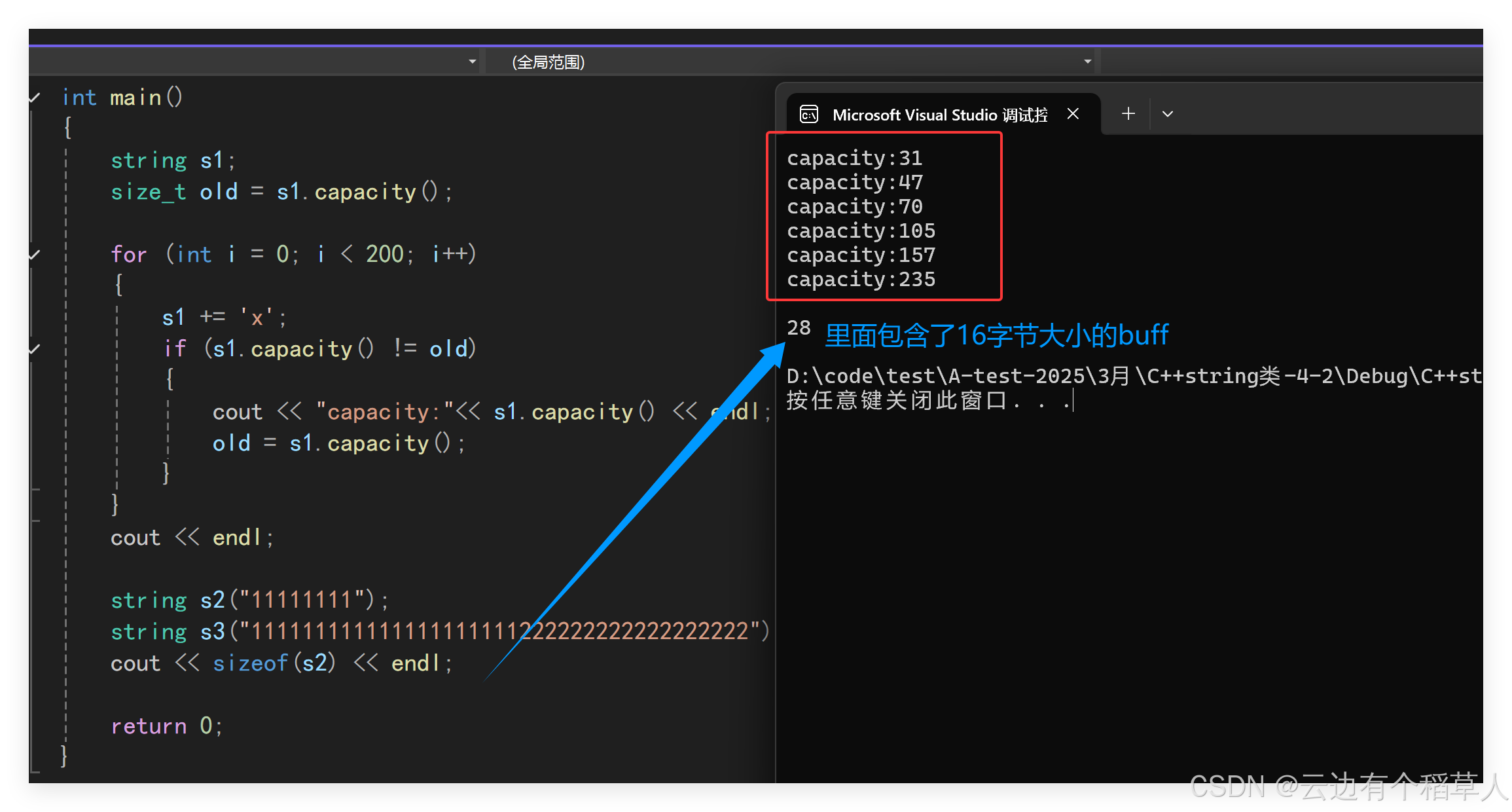1512x812 pixels.
Task: Open the terminal profiles dropdown chevron
Action: click(x=1167, y=114)
